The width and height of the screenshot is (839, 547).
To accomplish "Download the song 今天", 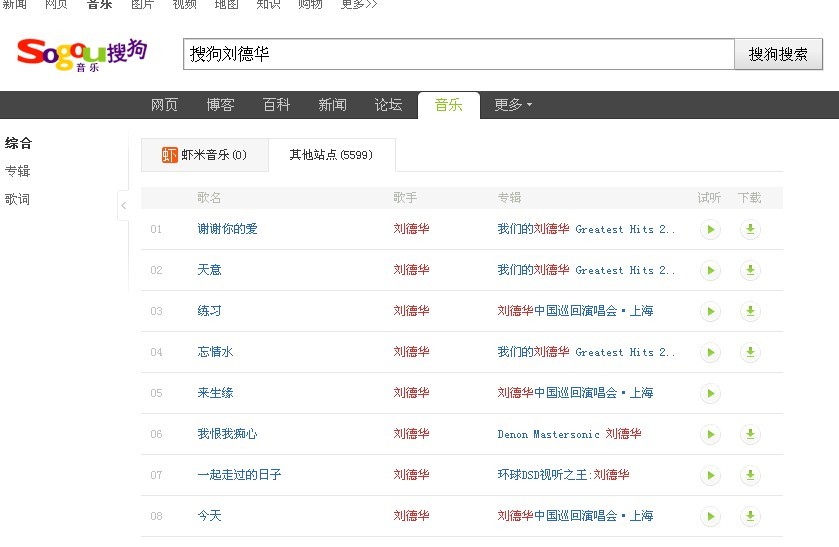I will pyautogui.click(x=750, y=516).
